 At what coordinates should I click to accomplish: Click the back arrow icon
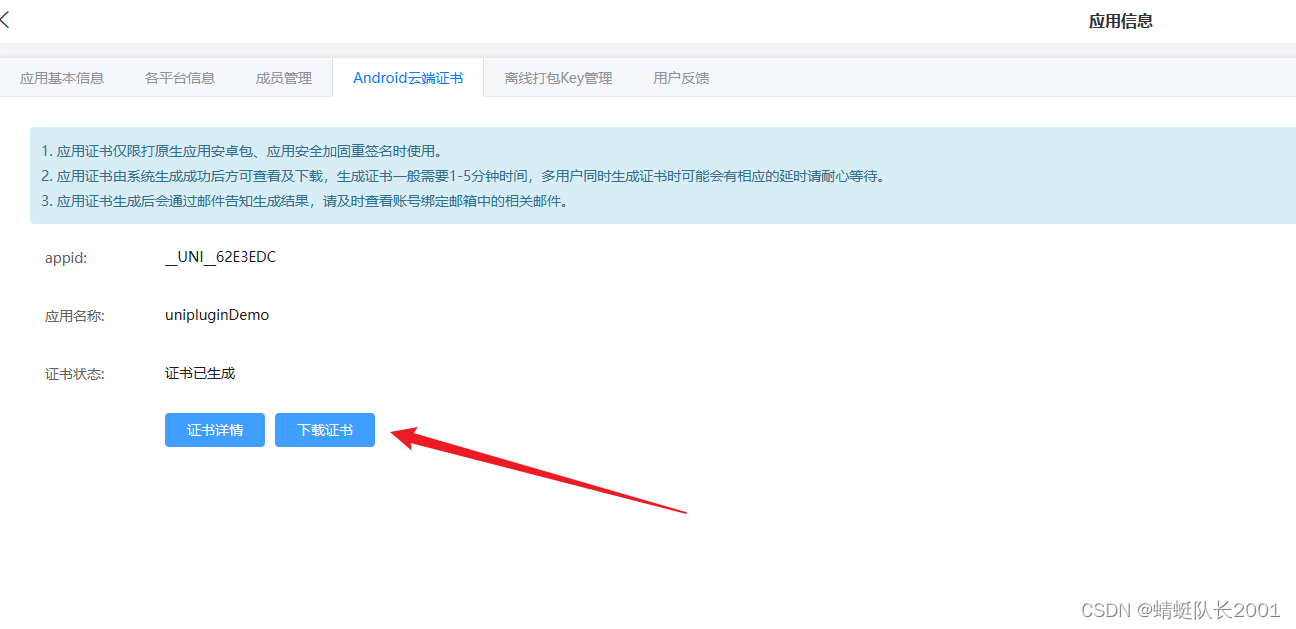coord(4,19)
